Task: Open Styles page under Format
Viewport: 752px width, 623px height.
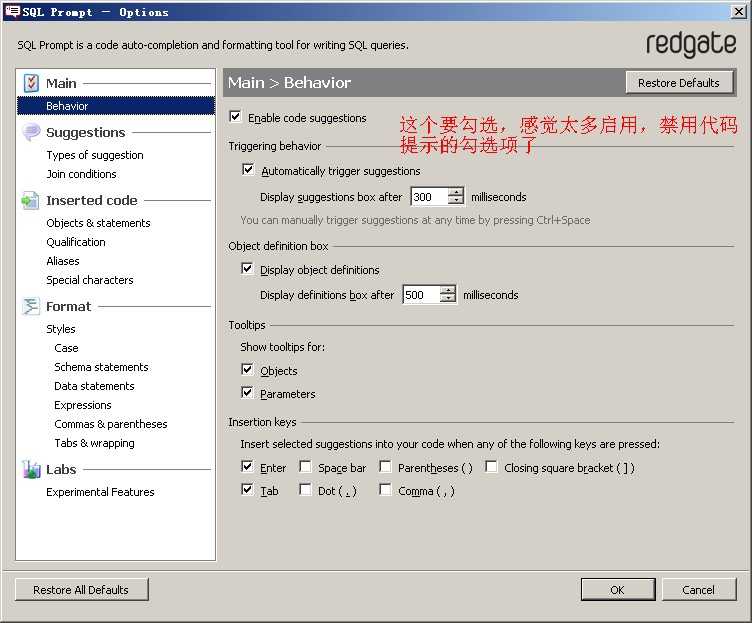Action: [x=61, y=329]
